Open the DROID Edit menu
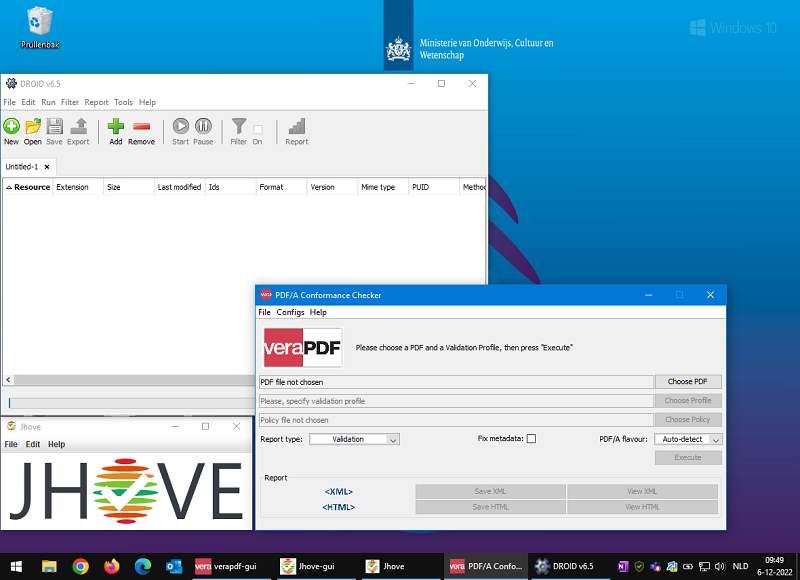Screen dimensions: 800x580 pos(28,102)
